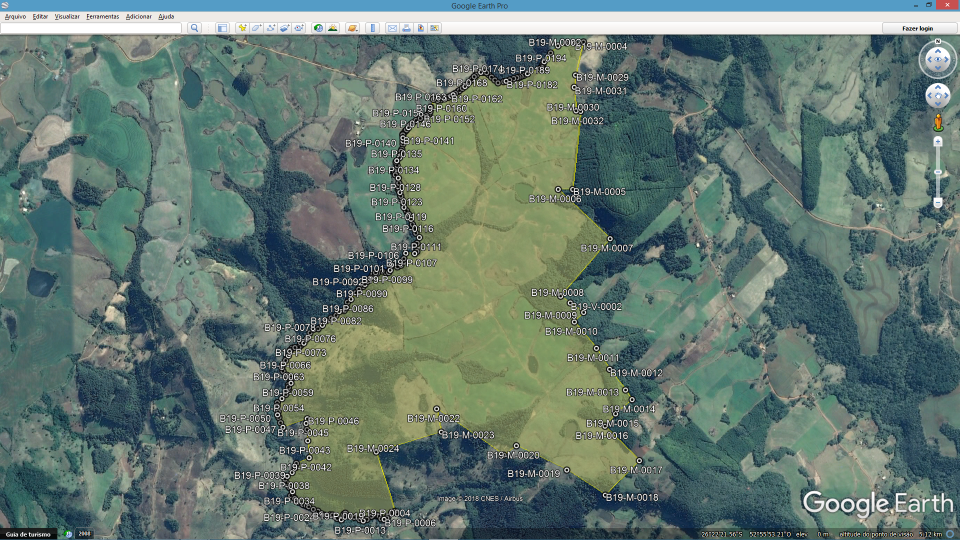The image size is (960, 540).
Task: Select the Add Image Overlay tool
Action: click(x=285, y=28)
